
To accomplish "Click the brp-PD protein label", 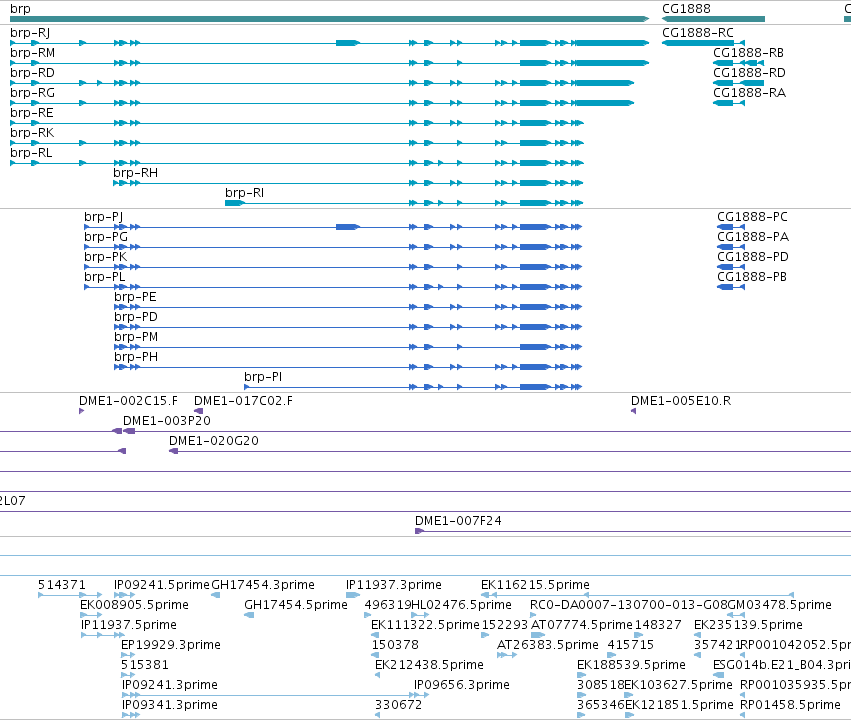I will click(136, 317).
